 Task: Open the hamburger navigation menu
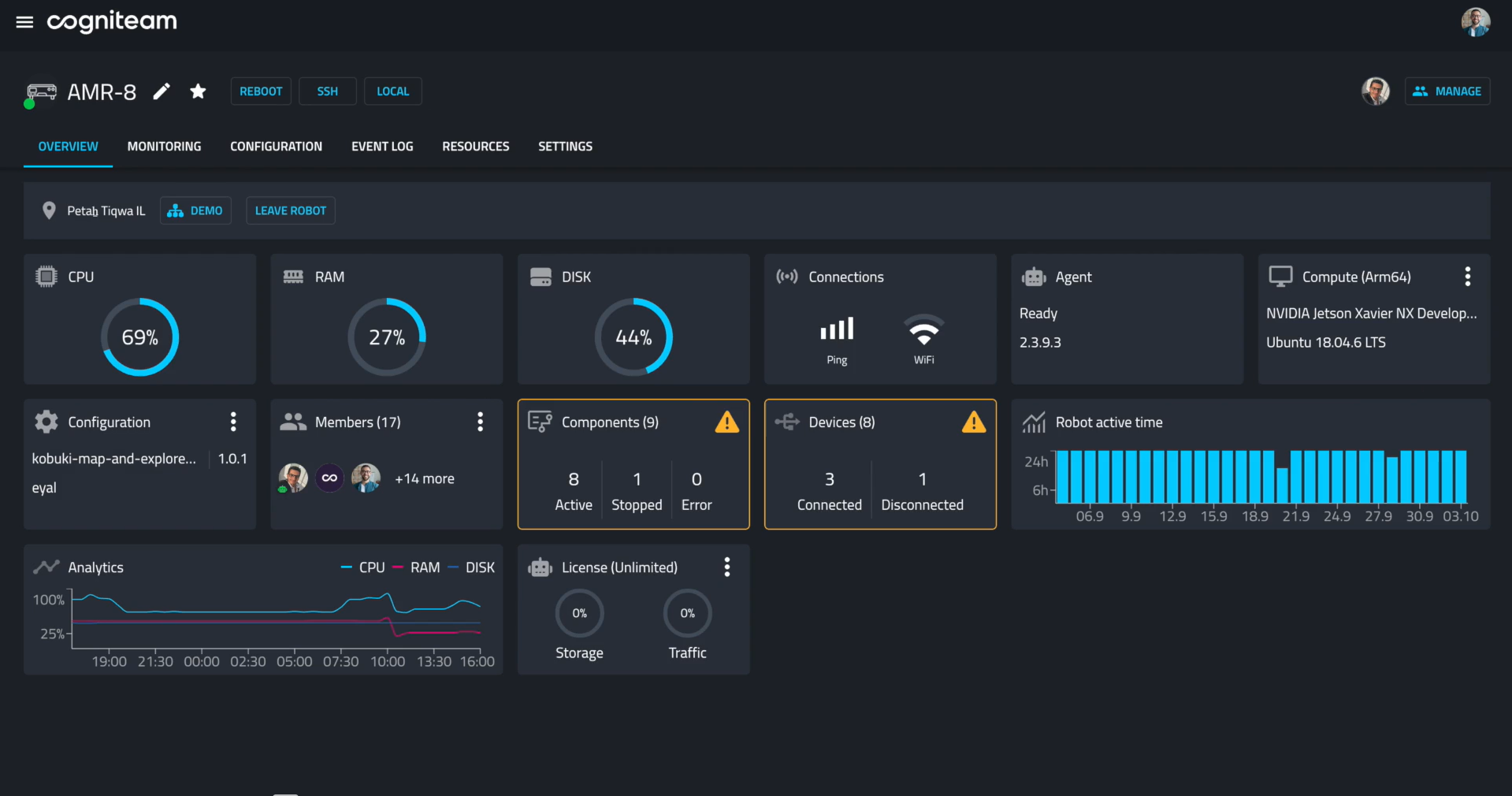24,22
